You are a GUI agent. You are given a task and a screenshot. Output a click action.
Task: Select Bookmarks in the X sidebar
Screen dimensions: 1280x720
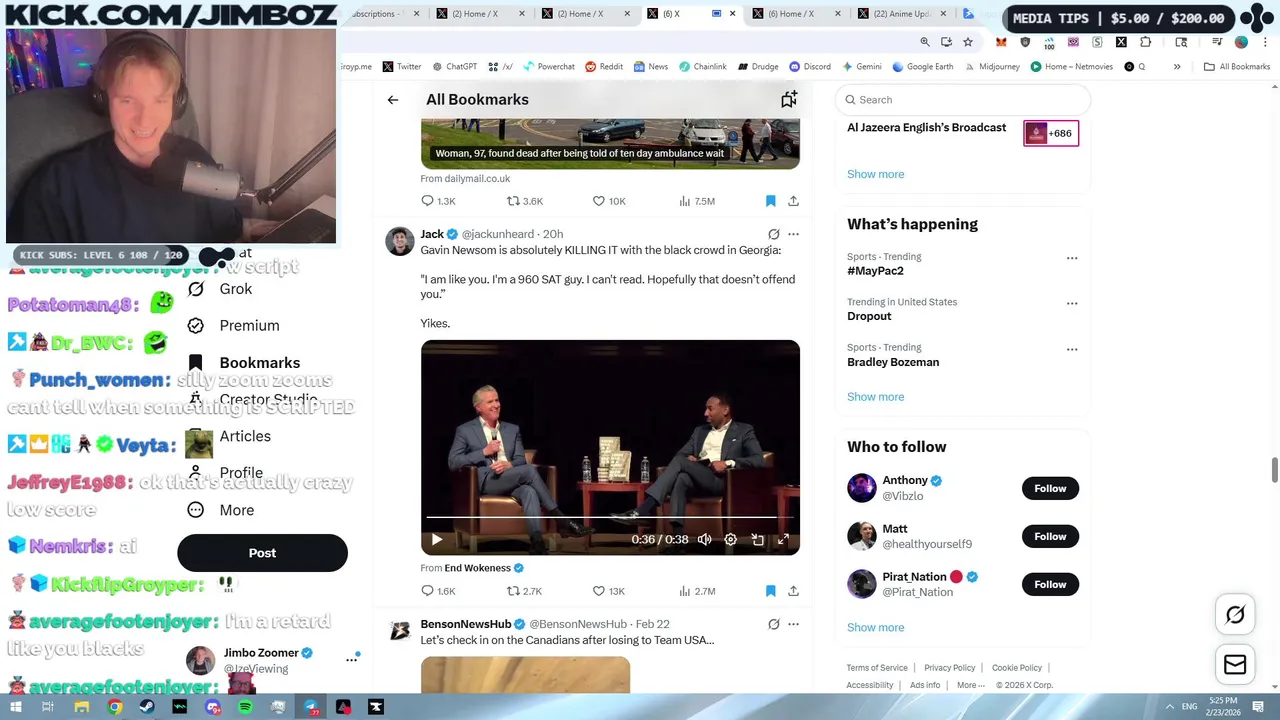point(244,363)
